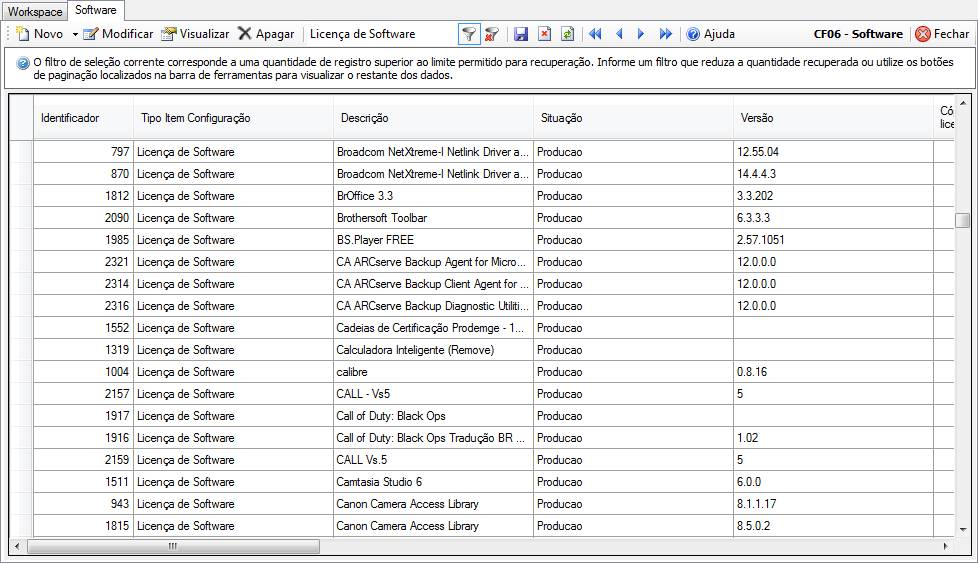
Task: Sort by the Descrição column header
Action: [433, 117]
